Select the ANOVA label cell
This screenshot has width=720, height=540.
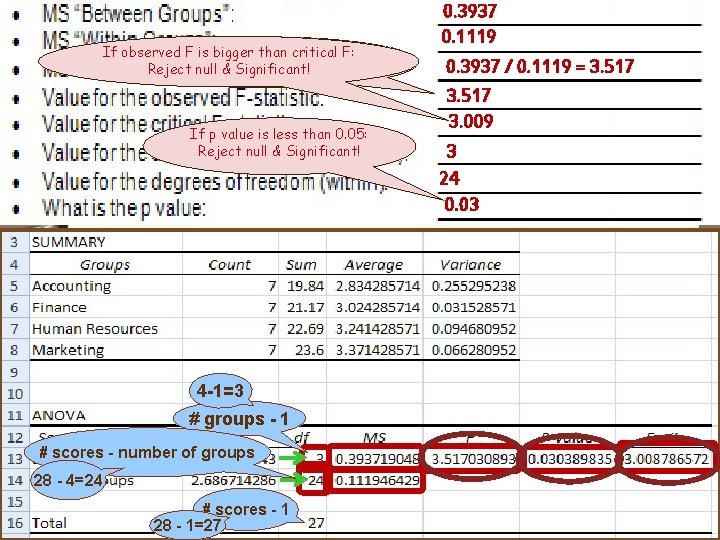tap(106, 415)
